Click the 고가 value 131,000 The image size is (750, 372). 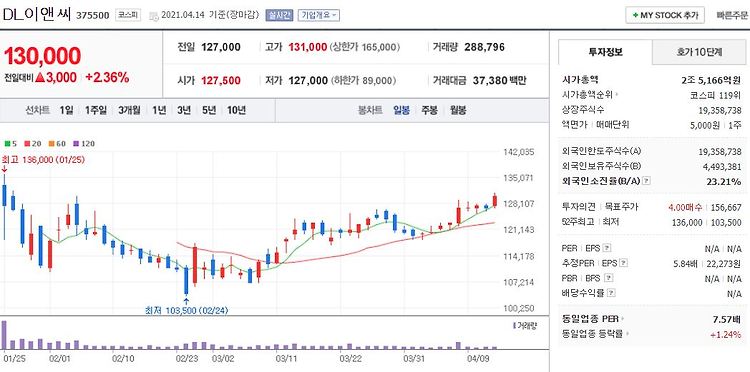(308, 47)
